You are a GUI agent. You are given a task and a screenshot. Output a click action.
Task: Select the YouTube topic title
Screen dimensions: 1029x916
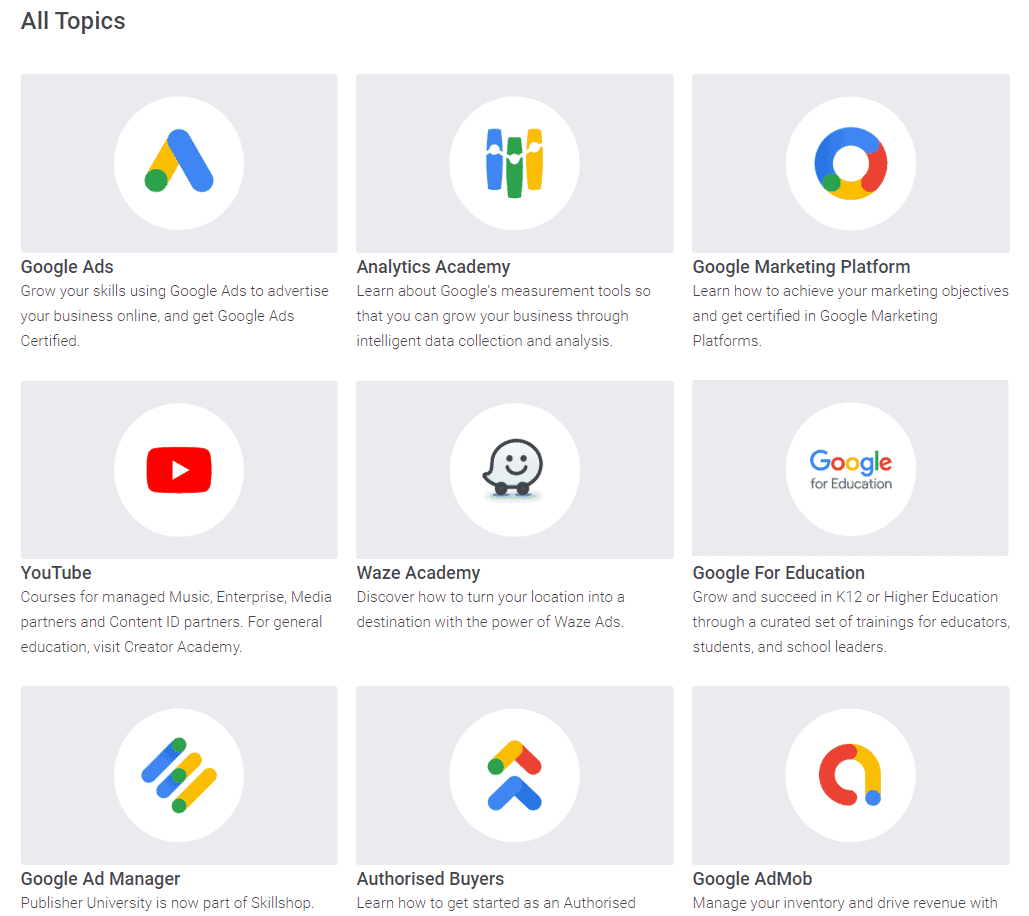[56, 573]
